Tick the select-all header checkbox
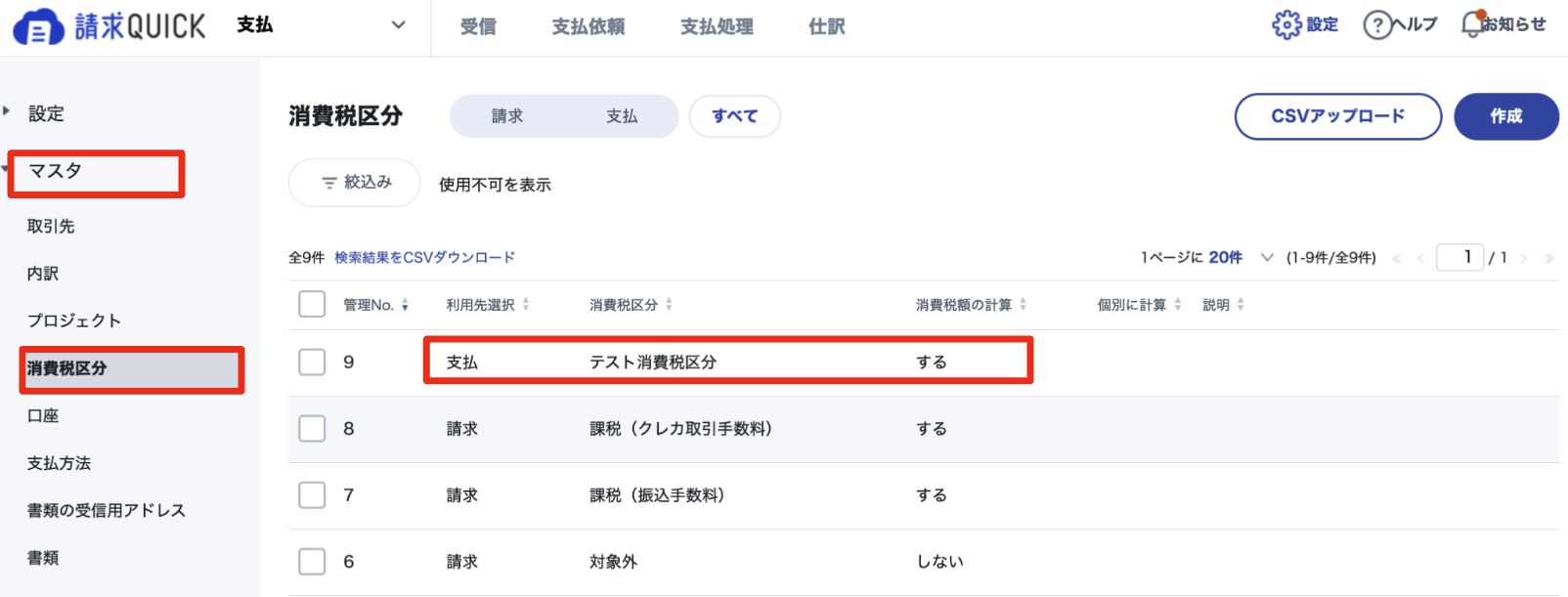The height and width of the screenshot is (597, 1568). [312, 304]
